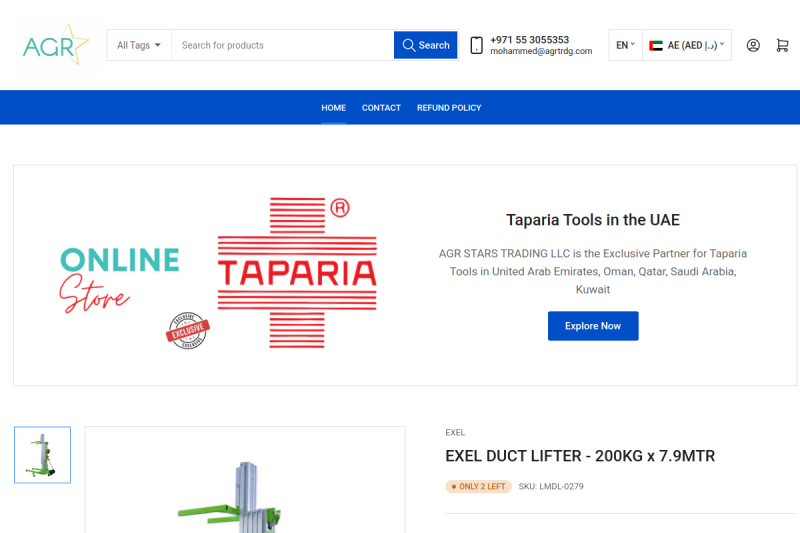Viewport: 800px width, 533px height.
Task: Open the REFUND POLICY menu item
Action: 449,108
